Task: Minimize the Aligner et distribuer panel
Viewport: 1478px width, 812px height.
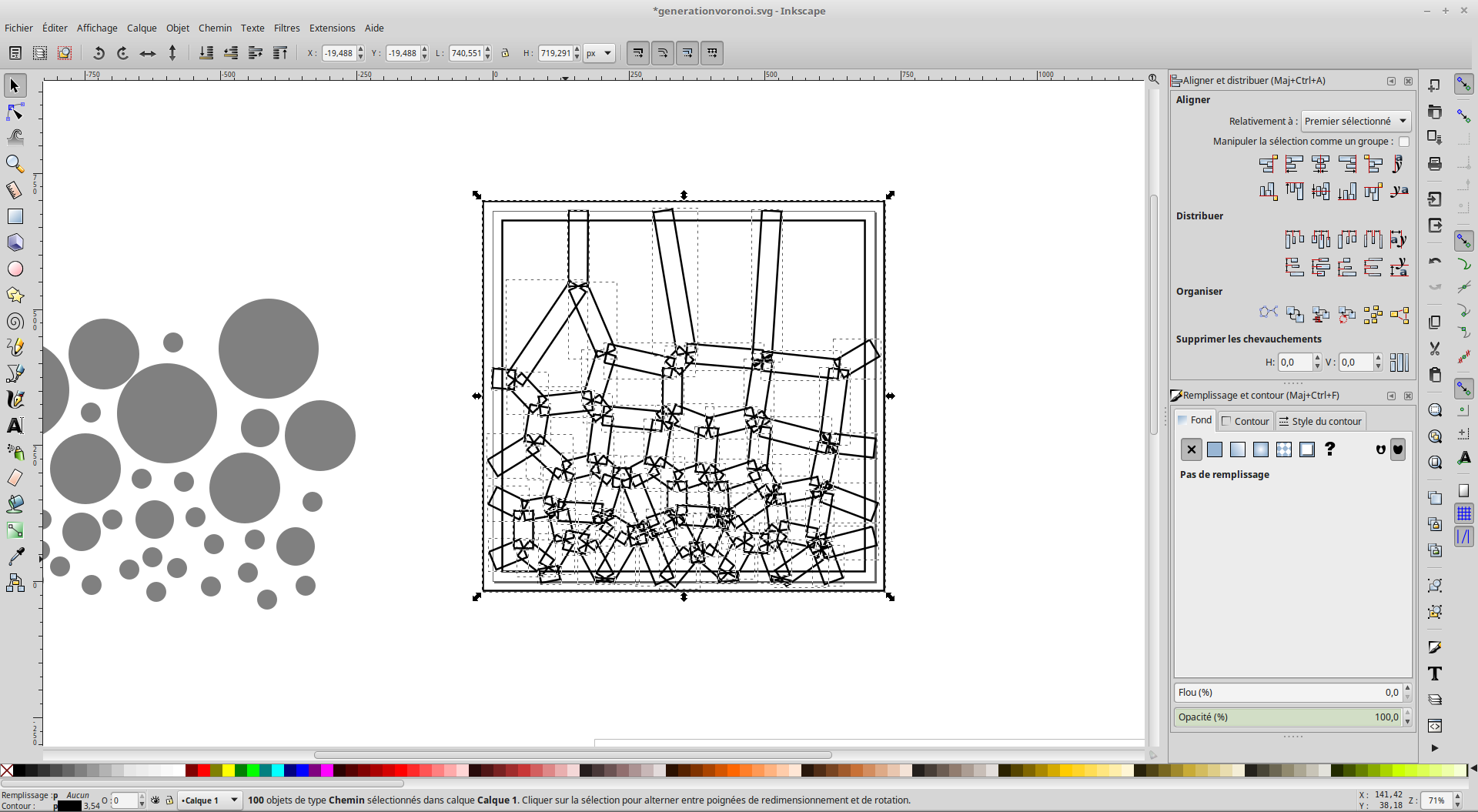Action: click(1391, 81)
